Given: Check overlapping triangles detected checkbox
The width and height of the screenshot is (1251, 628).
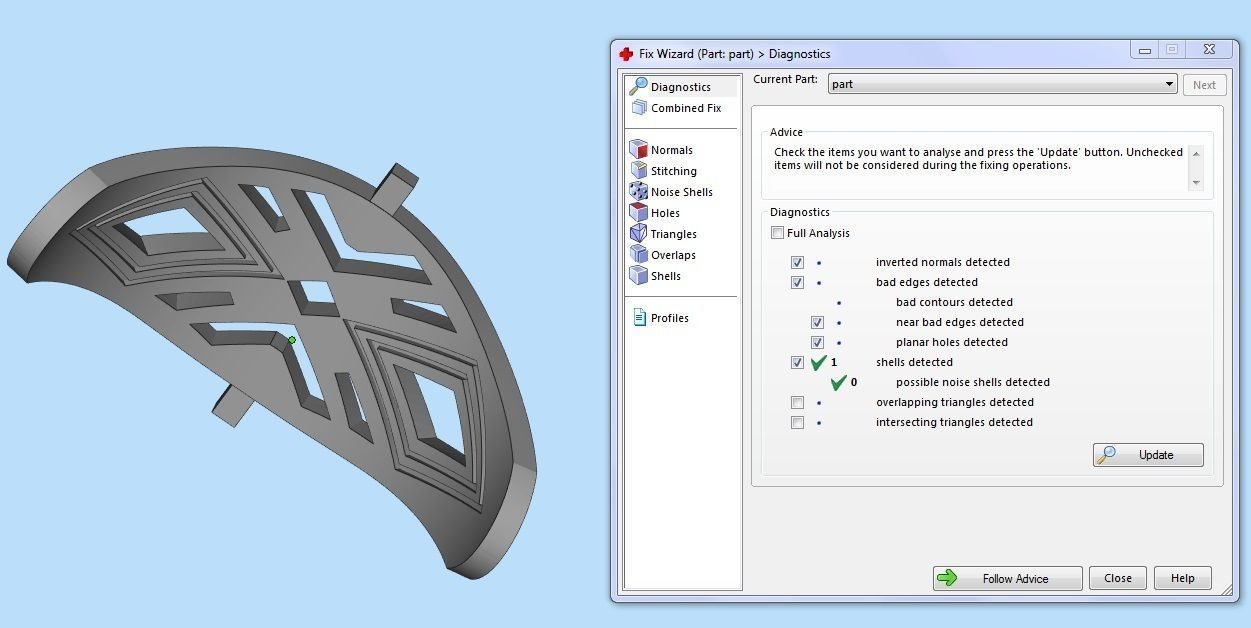Looking at the screenshot, I should [797, 402].
